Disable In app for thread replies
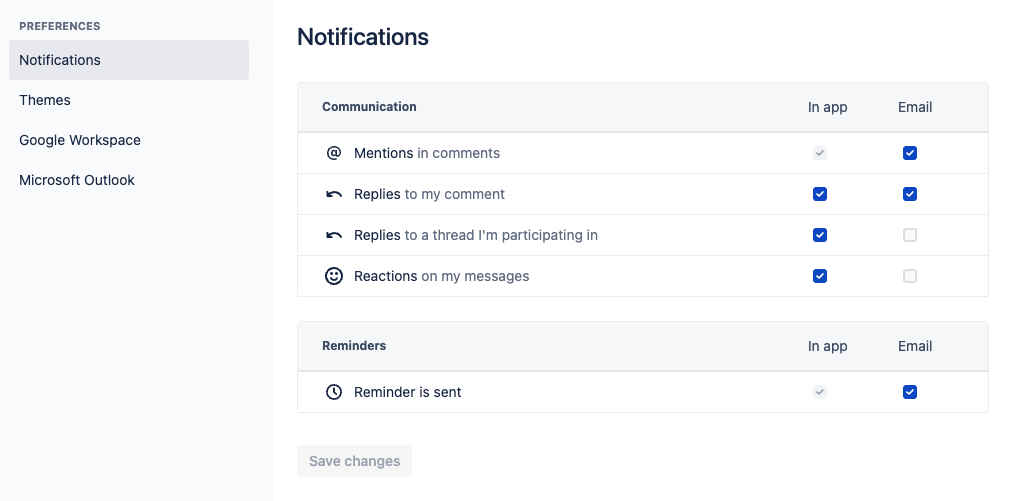This screenshot has width=1010, height=501. click(x=820, y=235)
